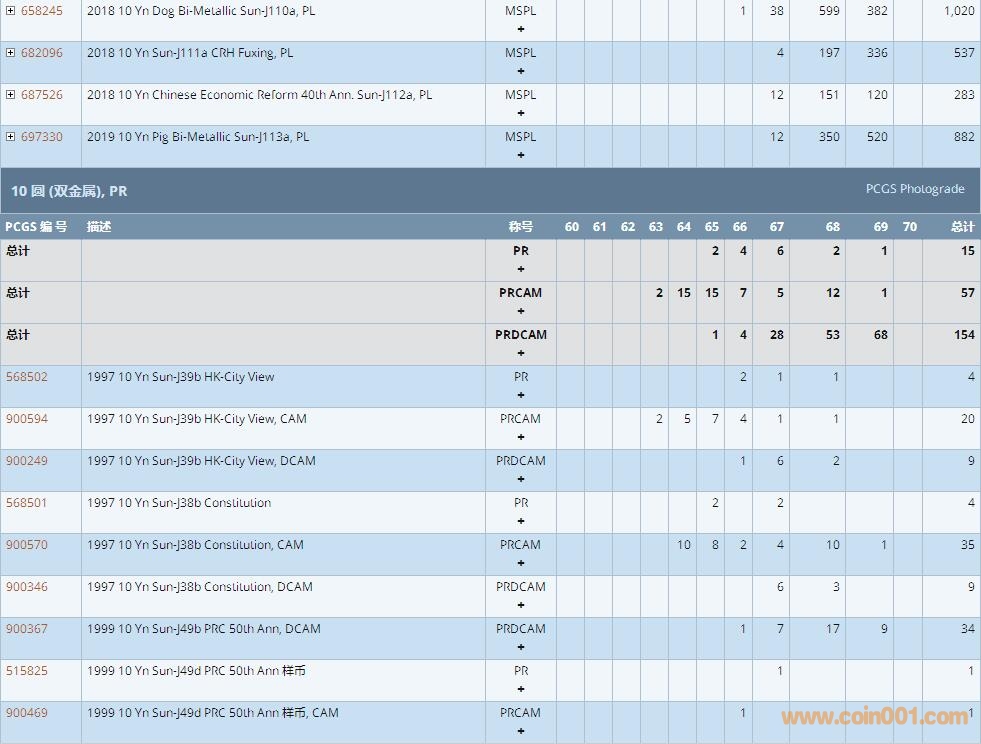
Task: Click plus icon under PRDCAM for coin 900367
Action: pyautogui.click(x=520, y=647)
